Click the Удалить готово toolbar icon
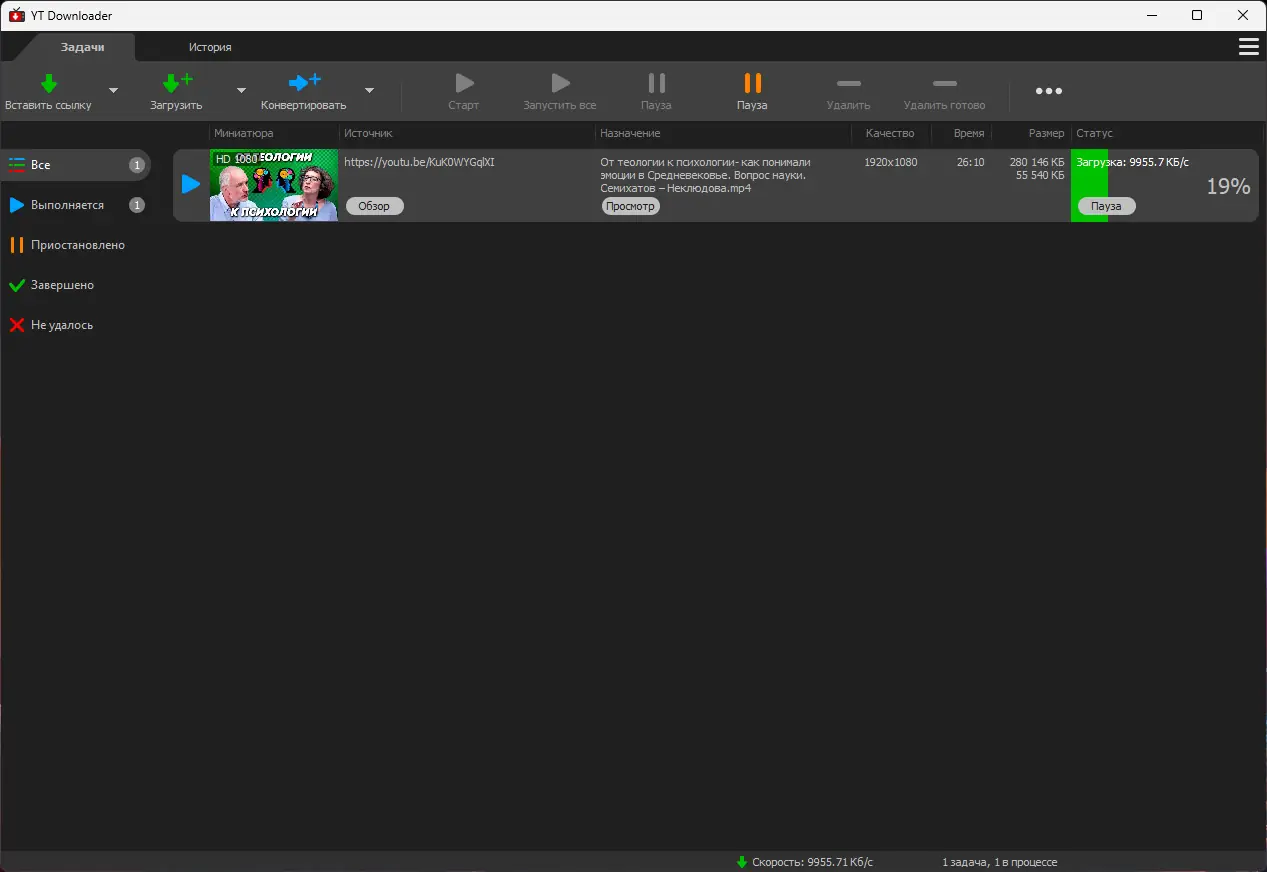Screen dimensions: 1267x872 944,83
